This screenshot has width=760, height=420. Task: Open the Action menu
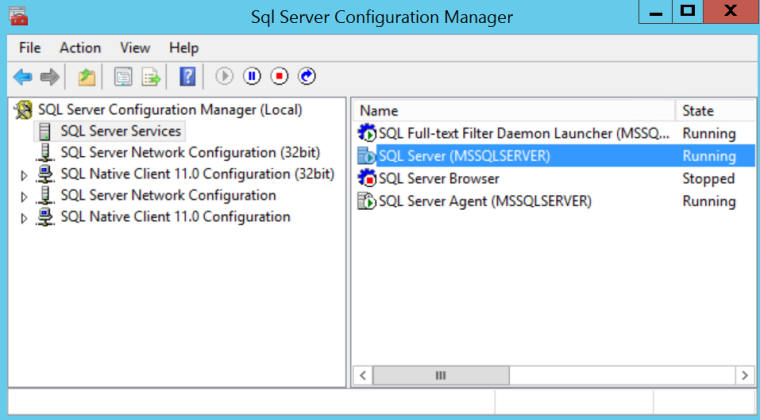80,48
